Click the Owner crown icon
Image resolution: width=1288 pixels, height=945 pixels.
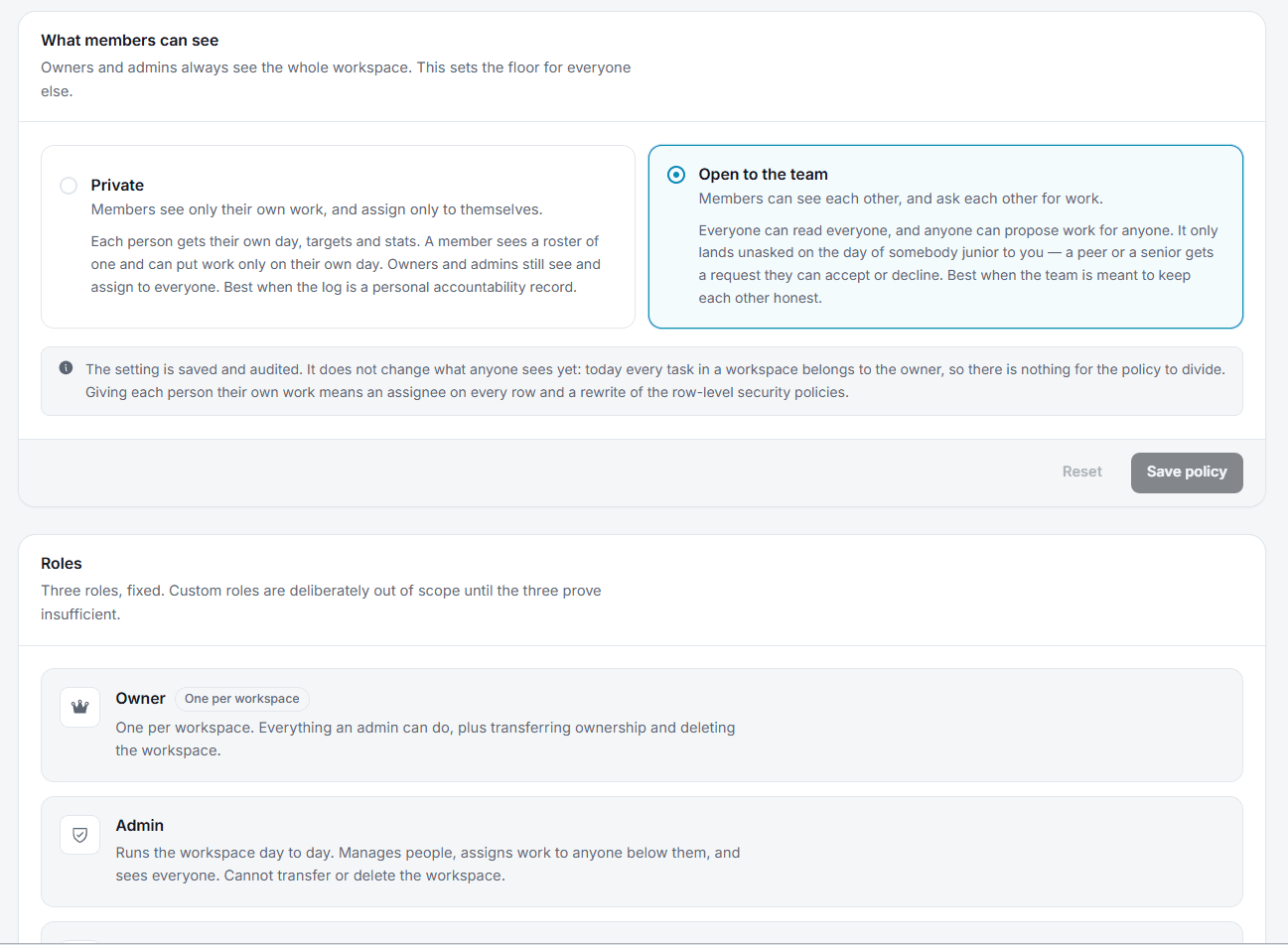click(x=79, y=707)
